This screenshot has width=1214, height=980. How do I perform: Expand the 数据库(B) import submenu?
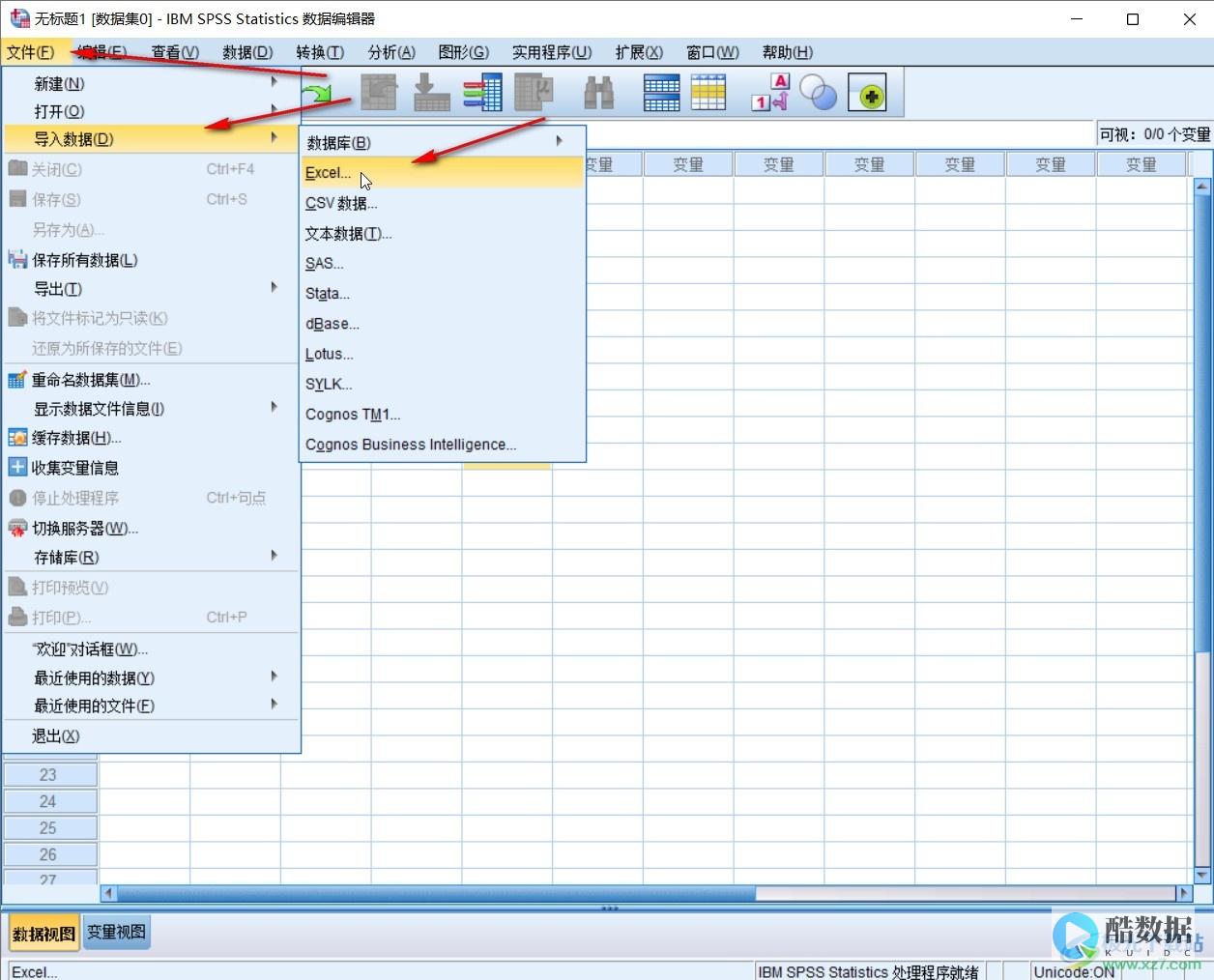tap(443, 143)
